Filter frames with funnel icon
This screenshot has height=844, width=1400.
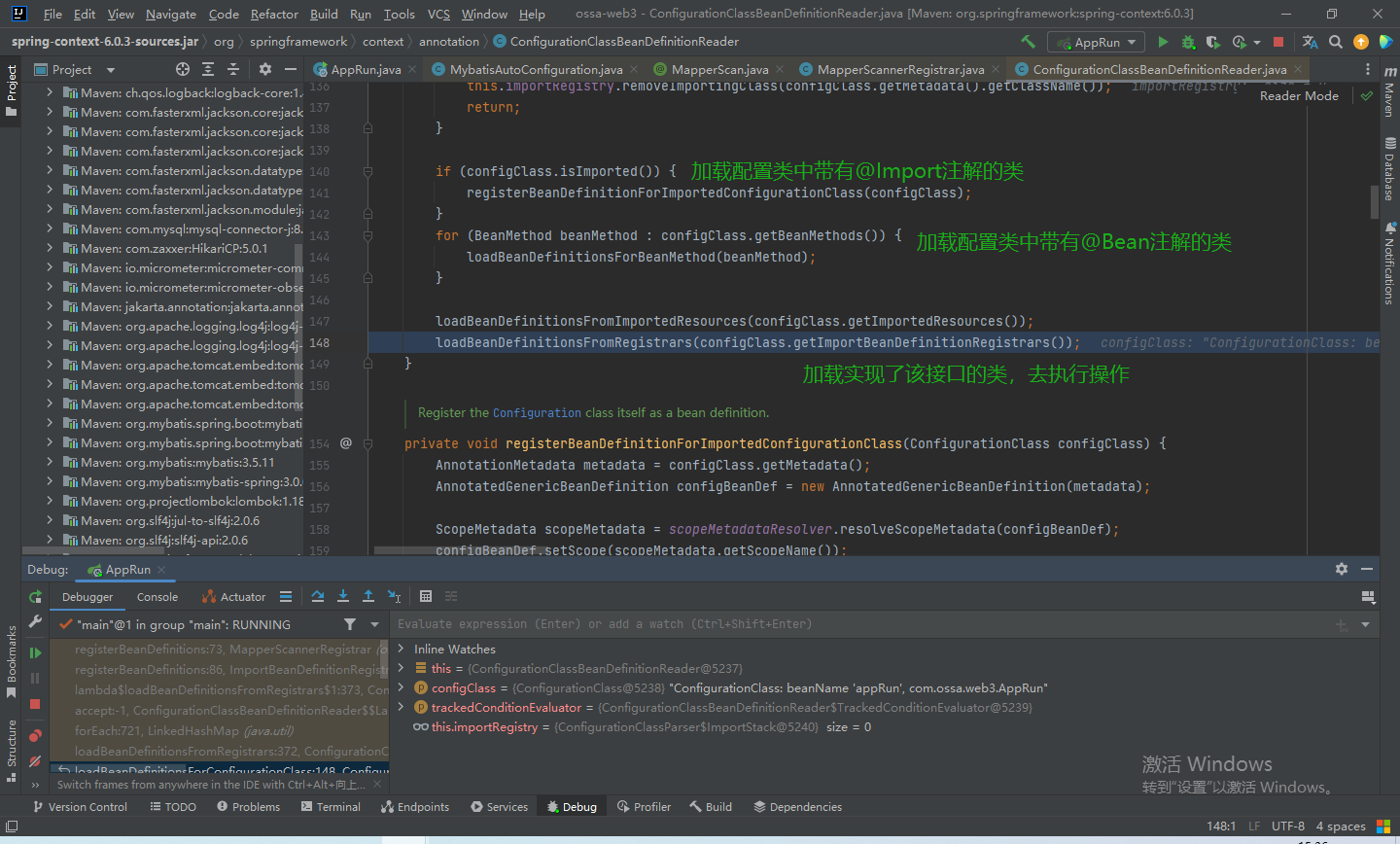point(350,624)
